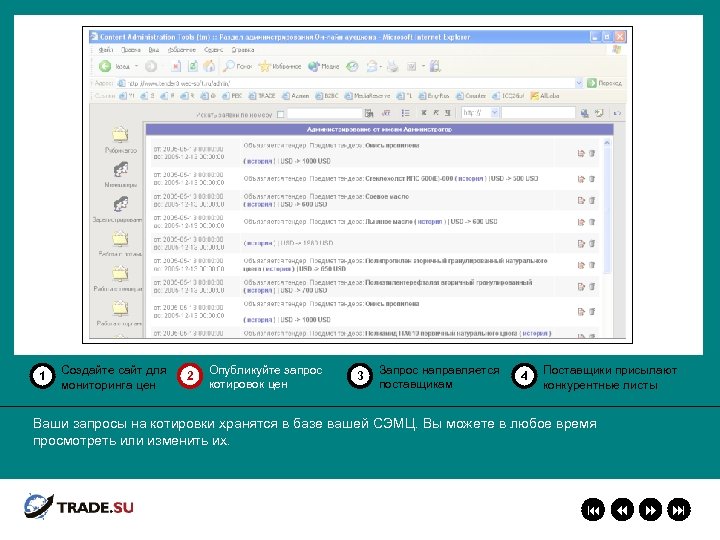Open the Counter link in links bar

click(x=471, y=96)
